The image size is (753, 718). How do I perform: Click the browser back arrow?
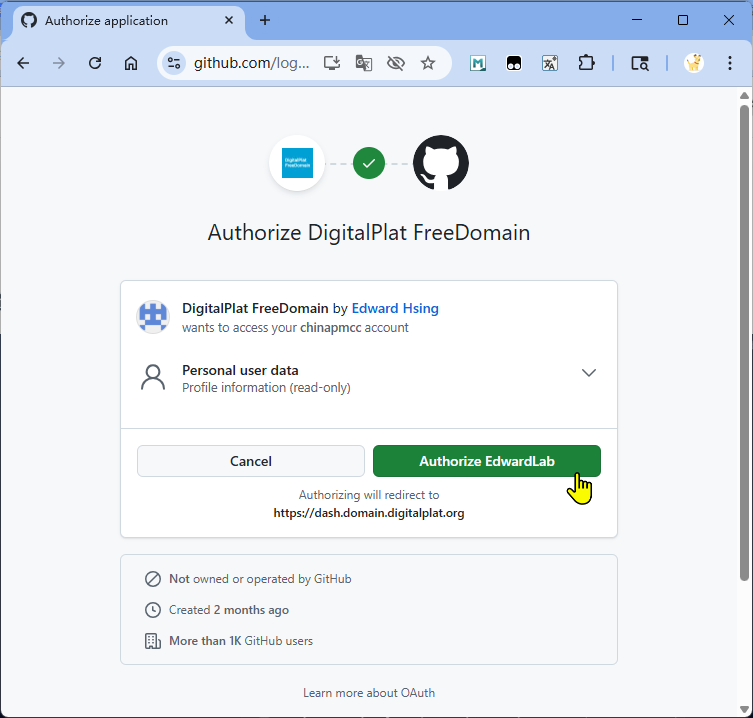coord(23,63)
